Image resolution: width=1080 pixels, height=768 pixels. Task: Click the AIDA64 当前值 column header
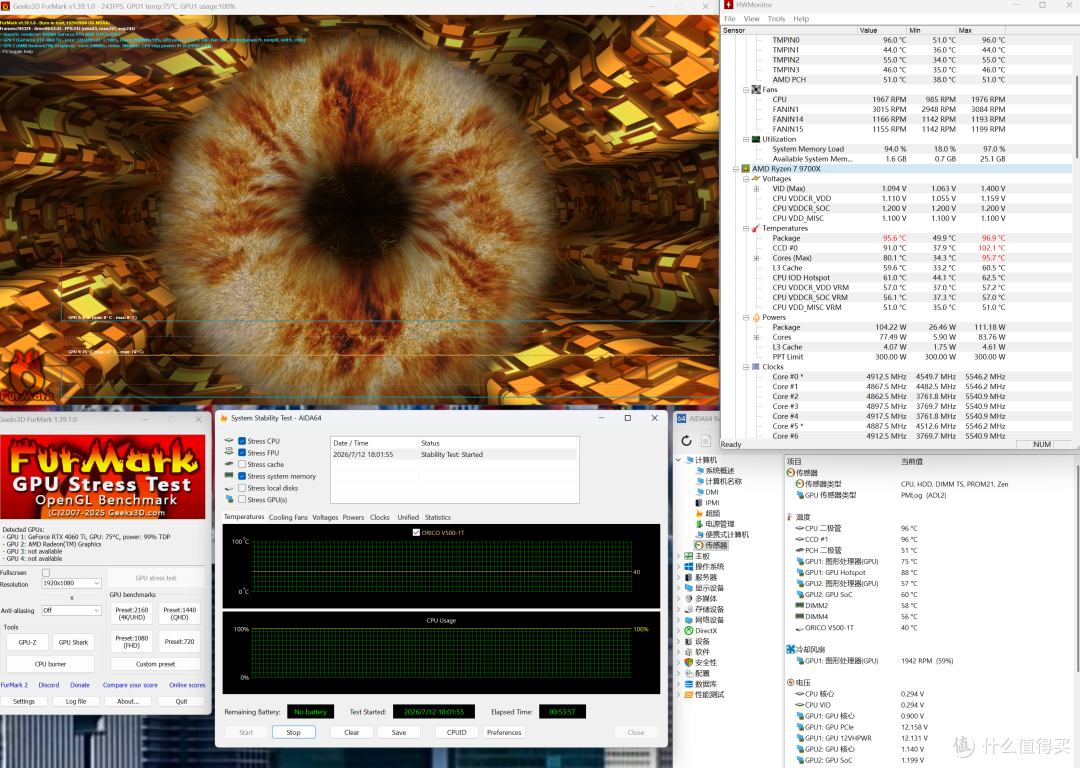click(x=911, y=461)
